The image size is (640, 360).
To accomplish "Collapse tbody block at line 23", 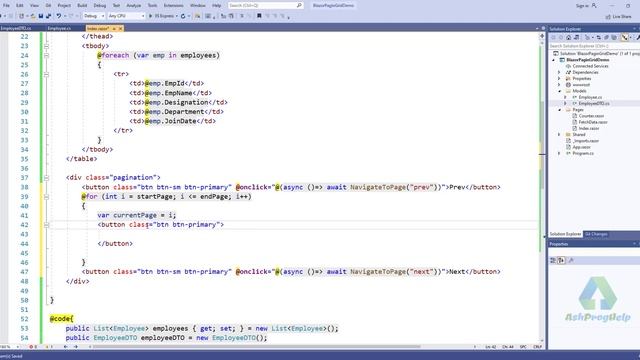I will 47,46.
